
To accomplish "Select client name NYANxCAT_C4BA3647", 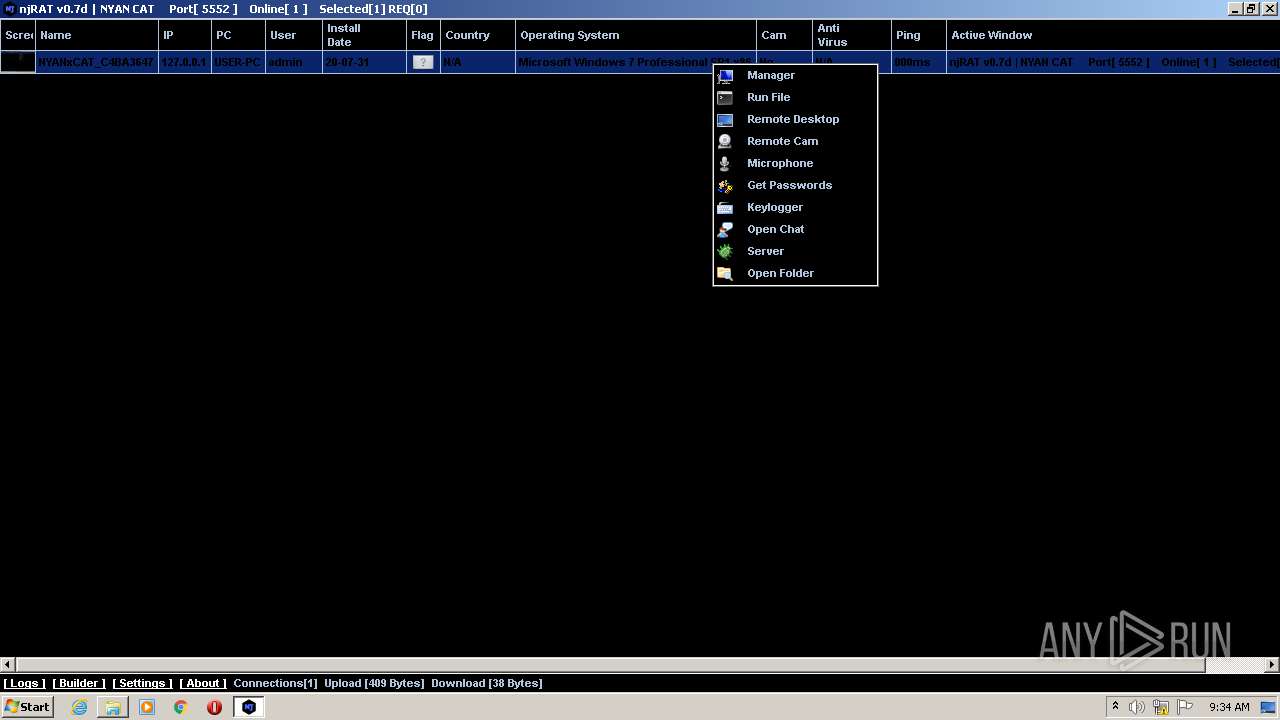I will point(96,62).
